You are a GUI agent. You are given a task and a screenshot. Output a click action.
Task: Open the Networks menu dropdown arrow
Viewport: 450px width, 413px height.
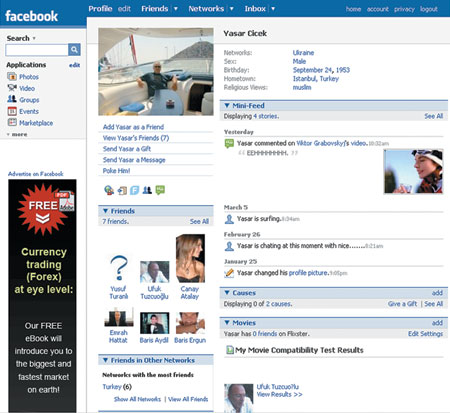pyautogui.click(x=232, y=9)
